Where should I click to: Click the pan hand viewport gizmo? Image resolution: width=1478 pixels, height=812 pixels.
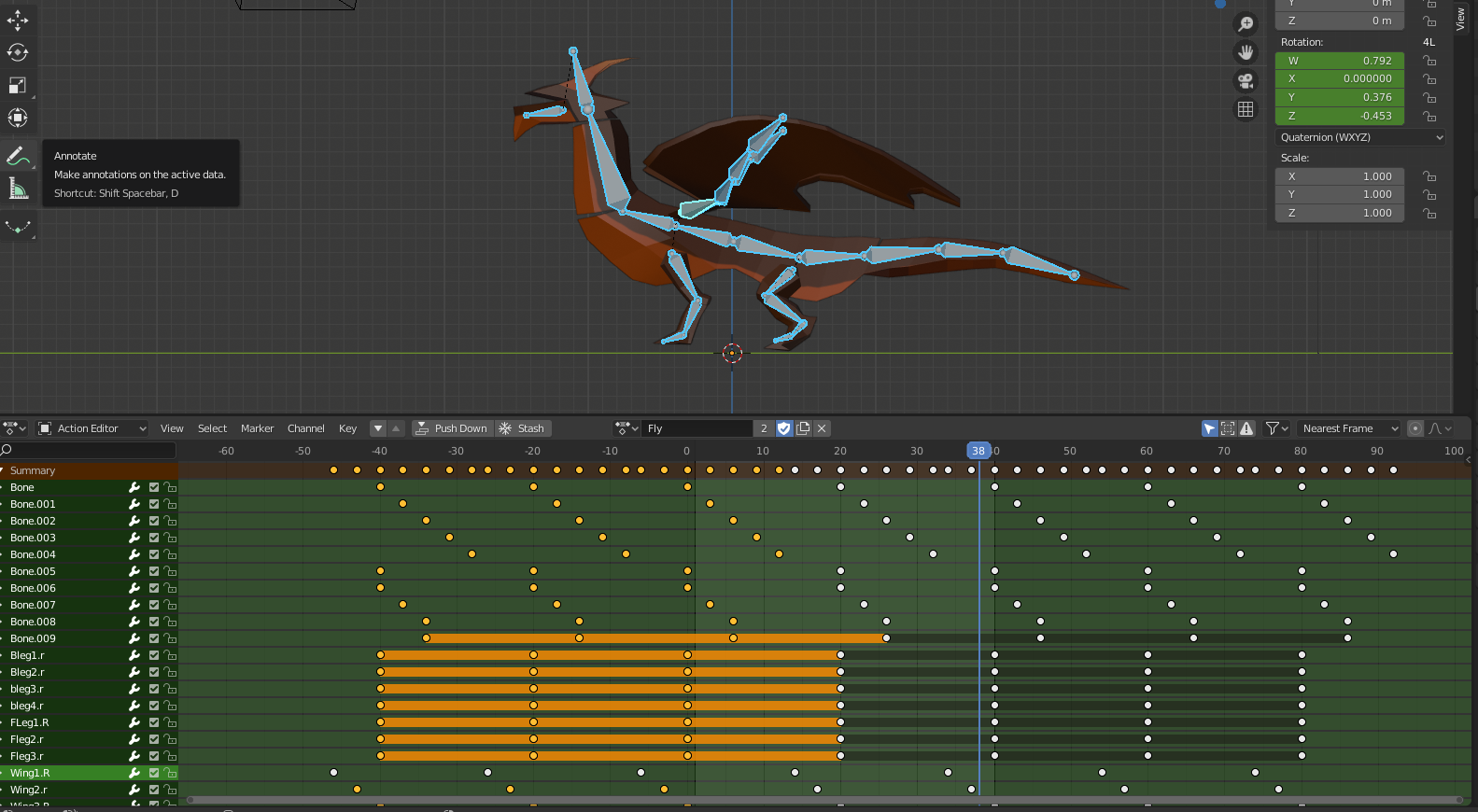coord(1246,52)
